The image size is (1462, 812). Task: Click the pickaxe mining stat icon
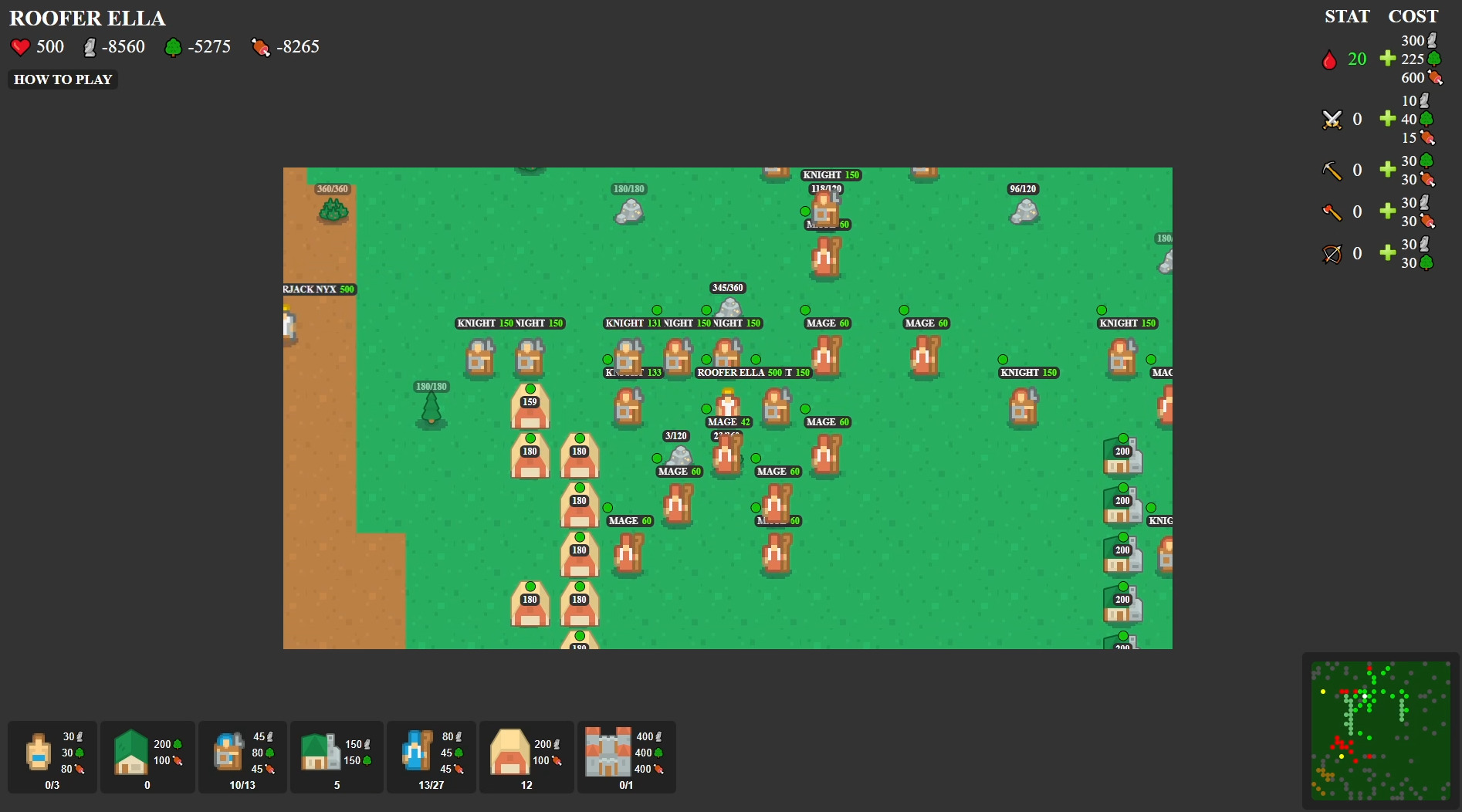click(x=1332, y=170)
